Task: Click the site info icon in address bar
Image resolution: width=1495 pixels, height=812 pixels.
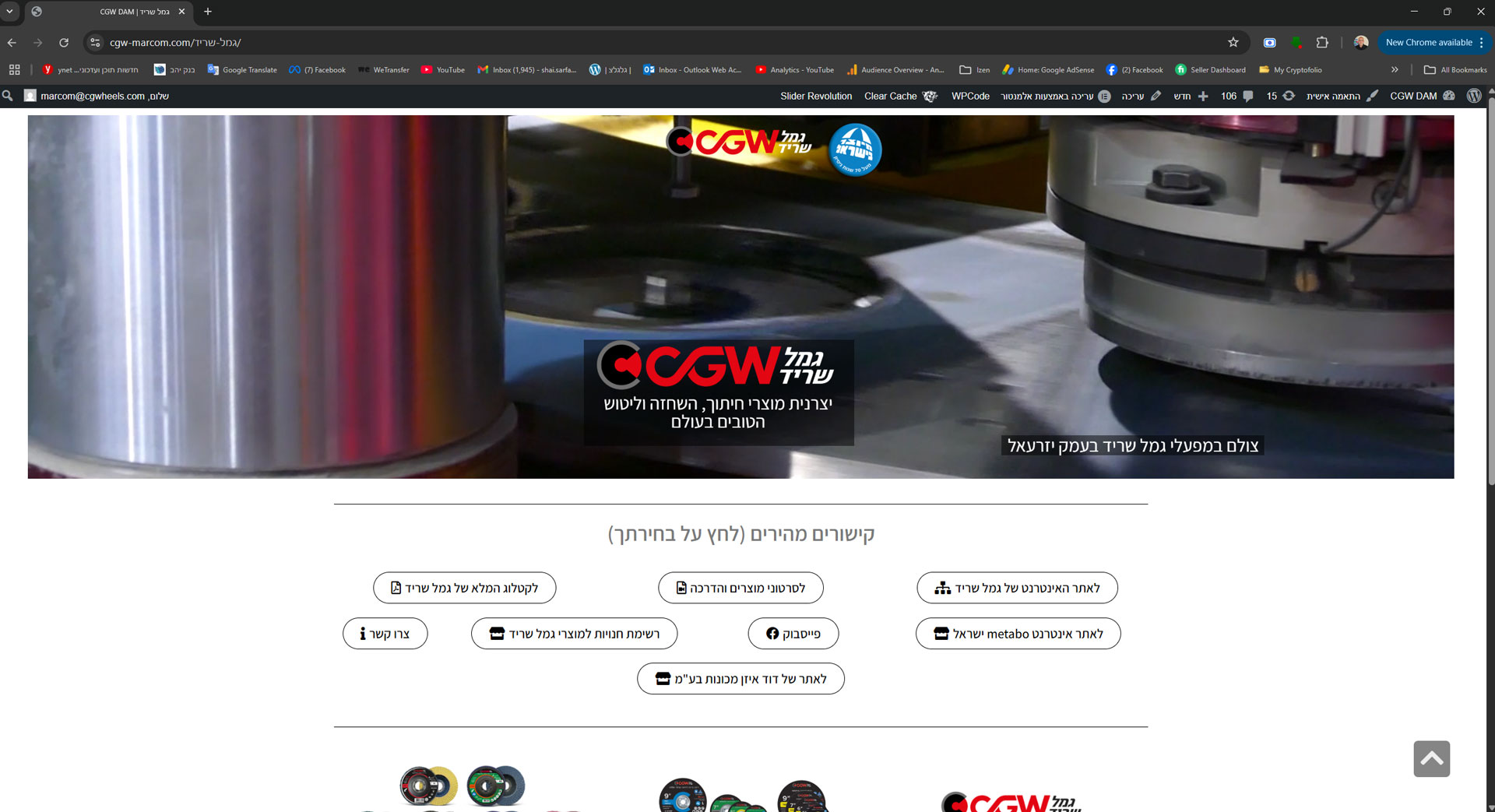Action: coord(95,42)
